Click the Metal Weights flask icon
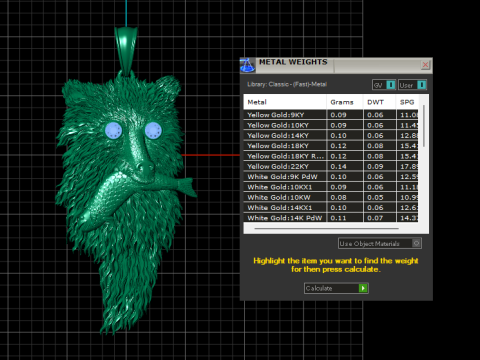Viewport: 480px width, 360px height. point(247,65)
